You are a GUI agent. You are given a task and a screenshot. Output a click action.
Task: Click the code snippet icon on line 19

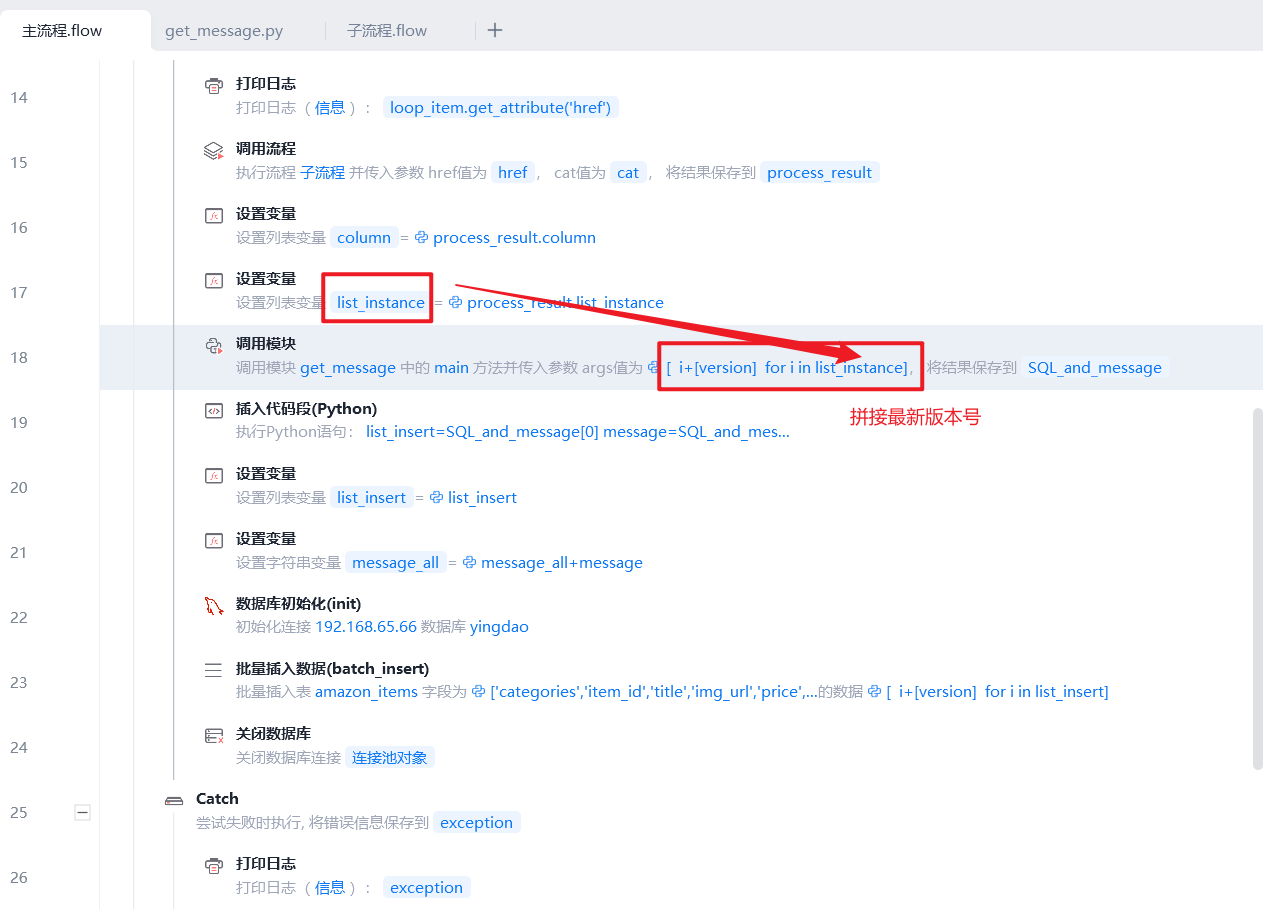coord(214,411)
